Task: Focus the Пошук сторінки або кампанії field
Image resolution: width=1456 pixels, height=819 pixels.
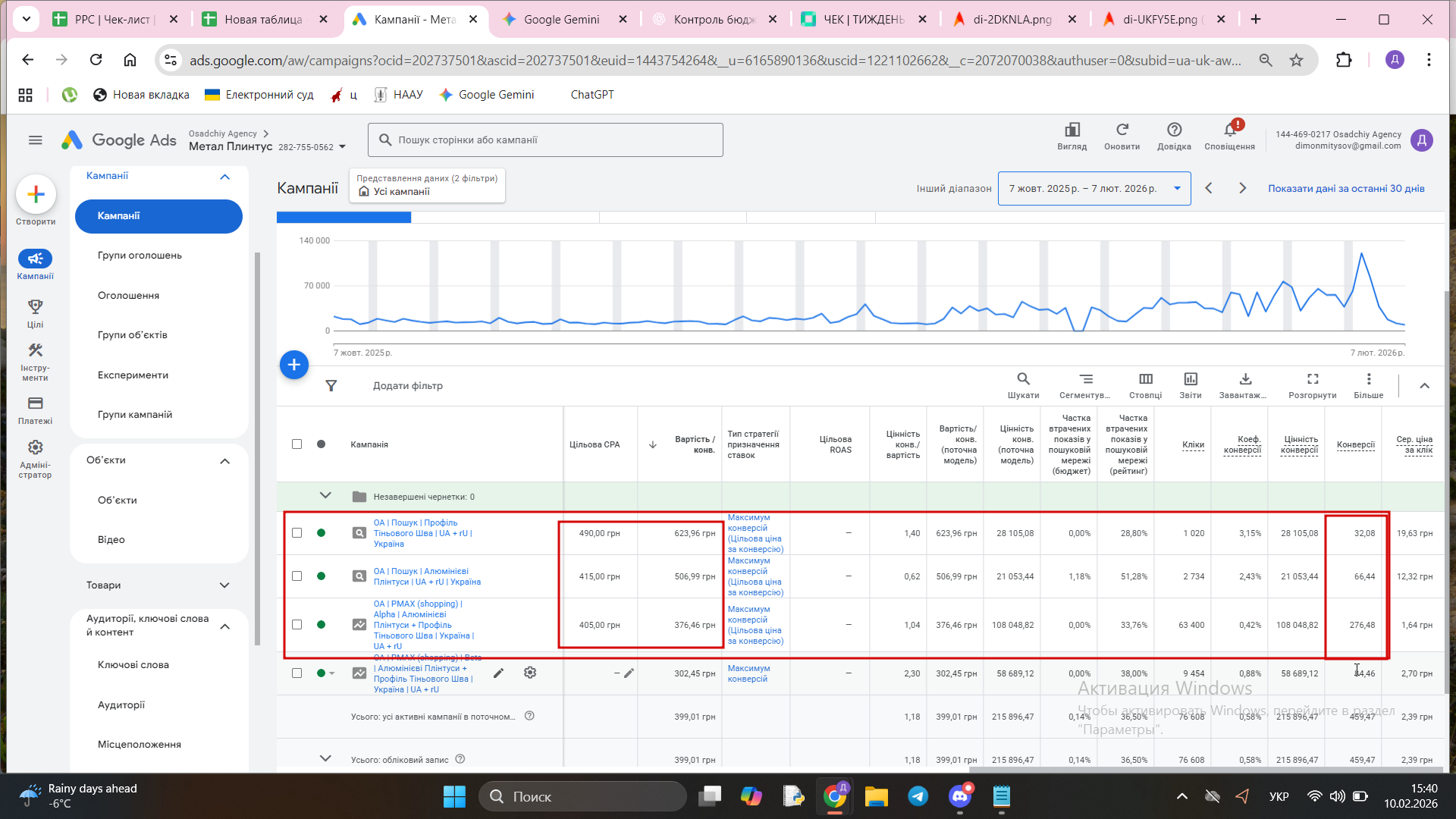Action: tap(546, 140)
